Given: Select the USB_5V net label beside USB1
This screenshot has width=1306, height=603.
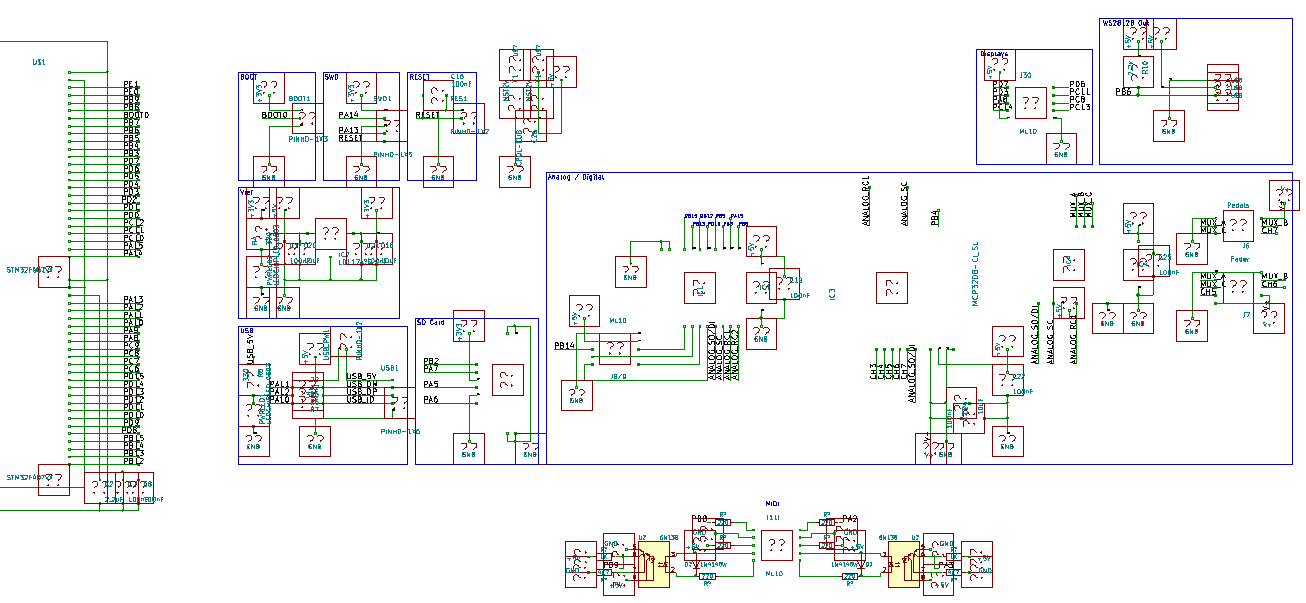Looking at the screenshot, I should [361, 377].
